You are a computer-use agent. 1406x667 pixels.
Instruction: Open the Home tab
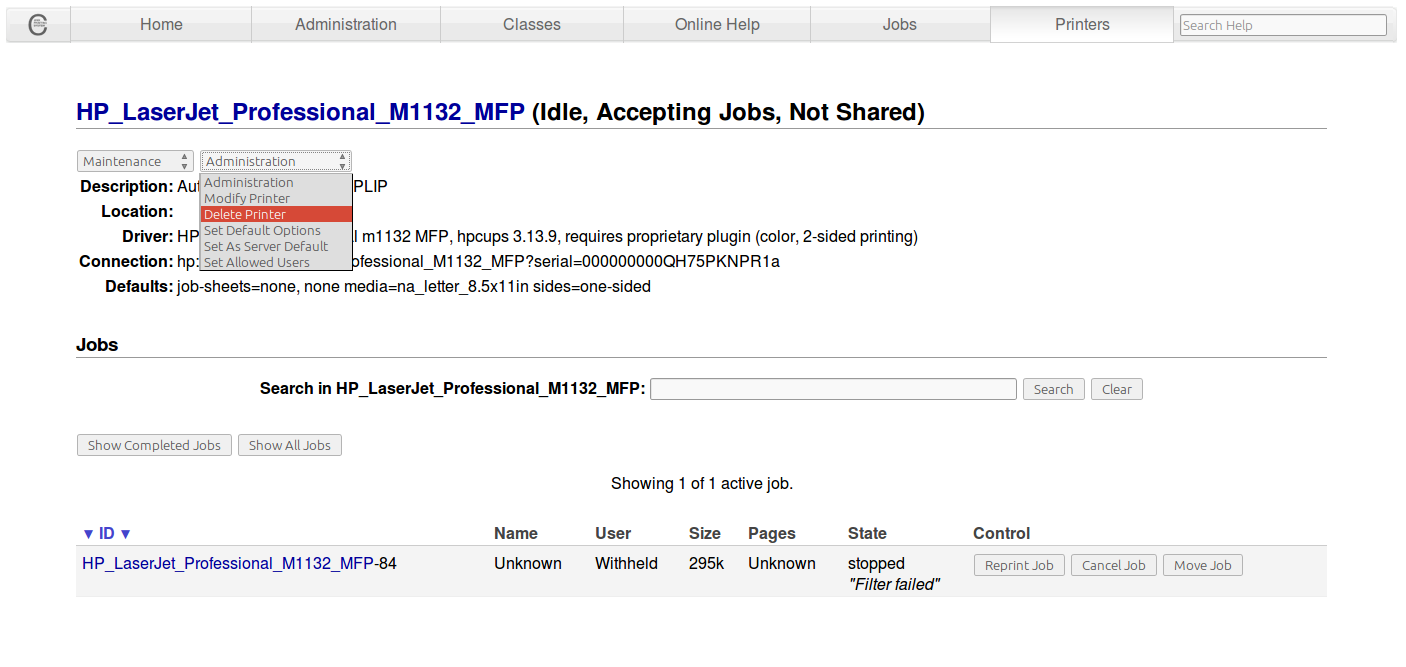pos(161,25)
